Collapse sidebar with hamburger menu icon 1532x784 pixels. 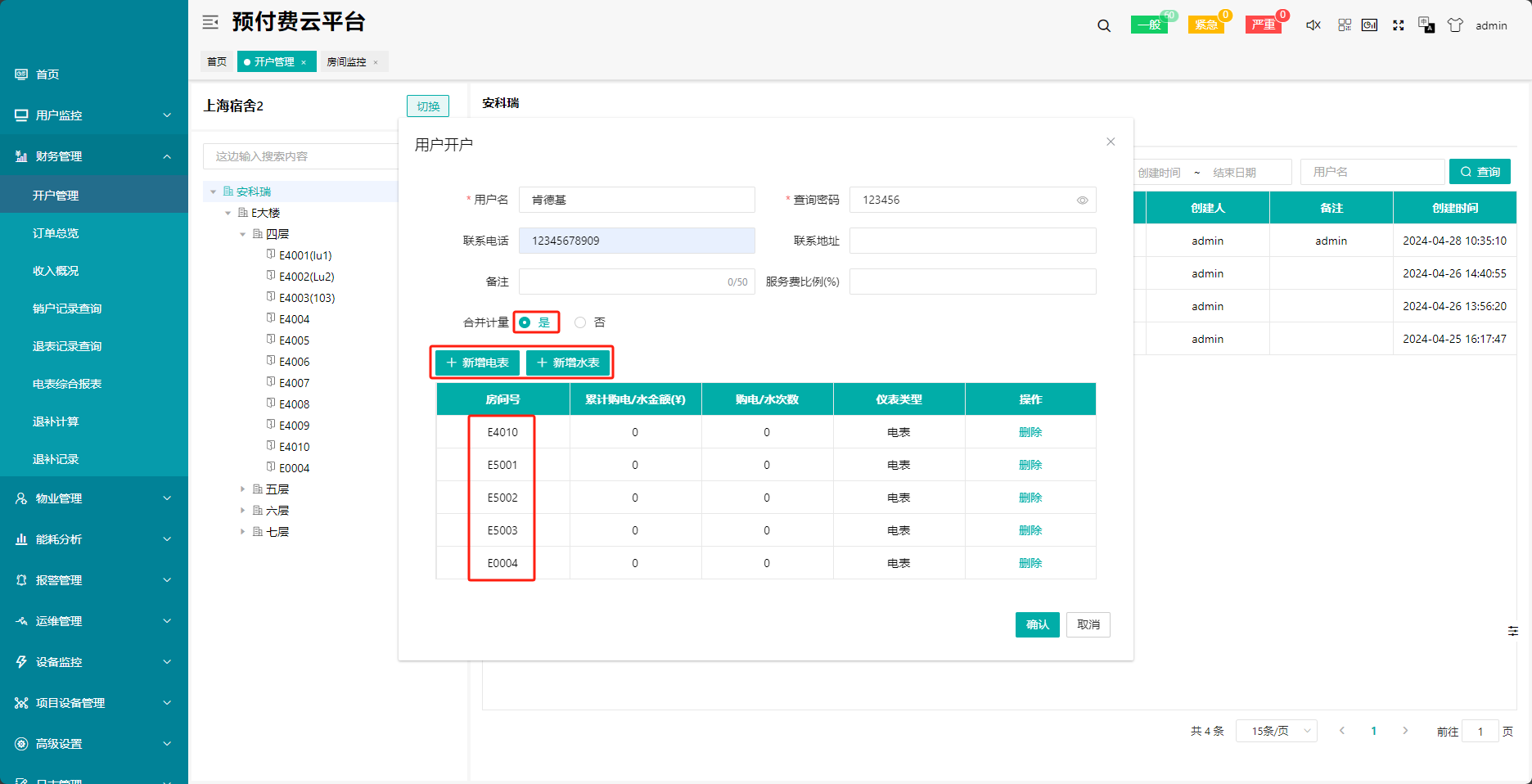[x=210, y=22]
